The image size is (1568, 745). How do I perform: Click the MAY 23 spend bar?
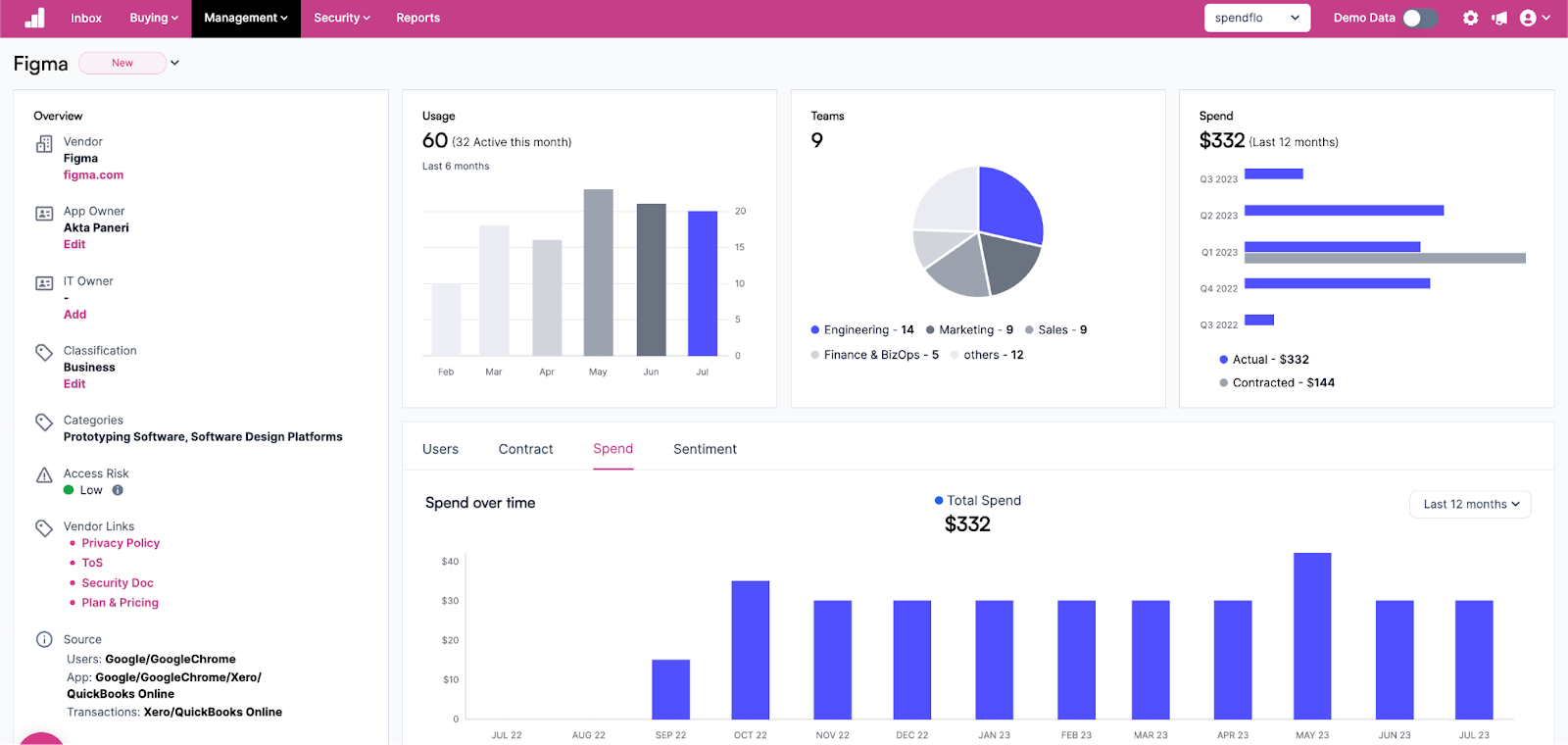(x=1312, y=636)
